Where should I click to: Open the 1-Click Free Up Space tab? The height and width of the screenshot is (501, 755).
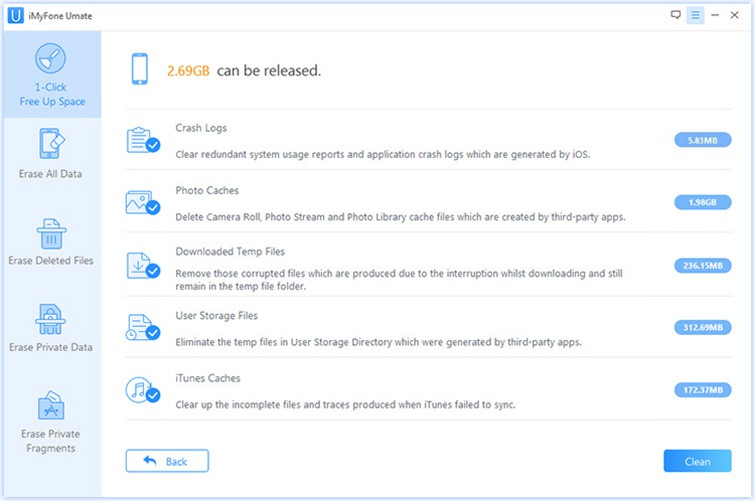[x=51, y=76]
